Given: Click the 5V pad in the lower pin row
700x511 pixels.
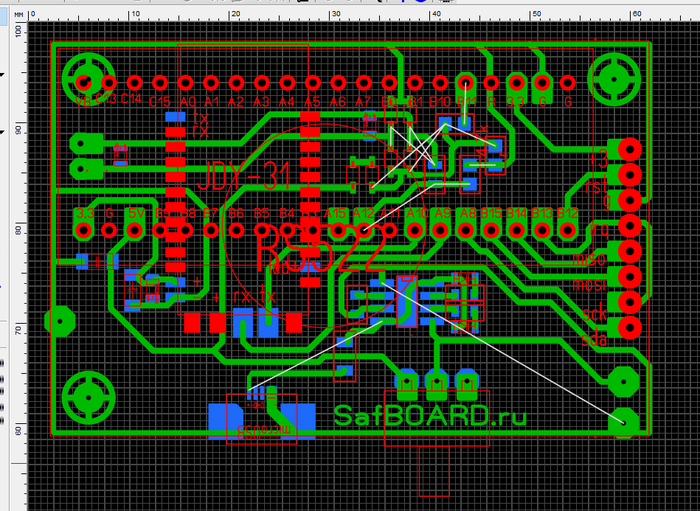Looking at the screenshot, I should 135,230.
